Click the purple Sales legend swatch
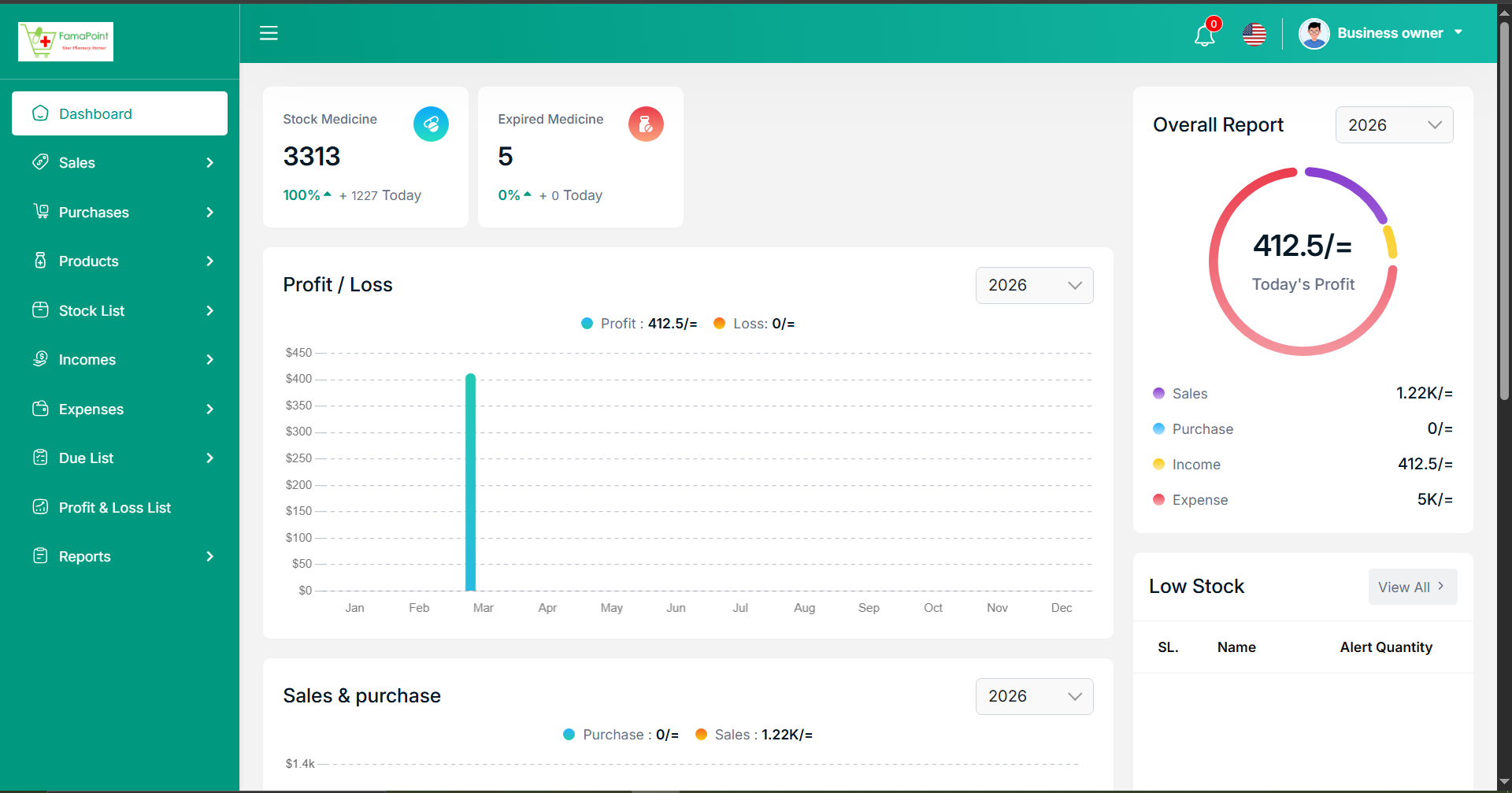The image size is (1512, 793). (x=1158, y=393)
